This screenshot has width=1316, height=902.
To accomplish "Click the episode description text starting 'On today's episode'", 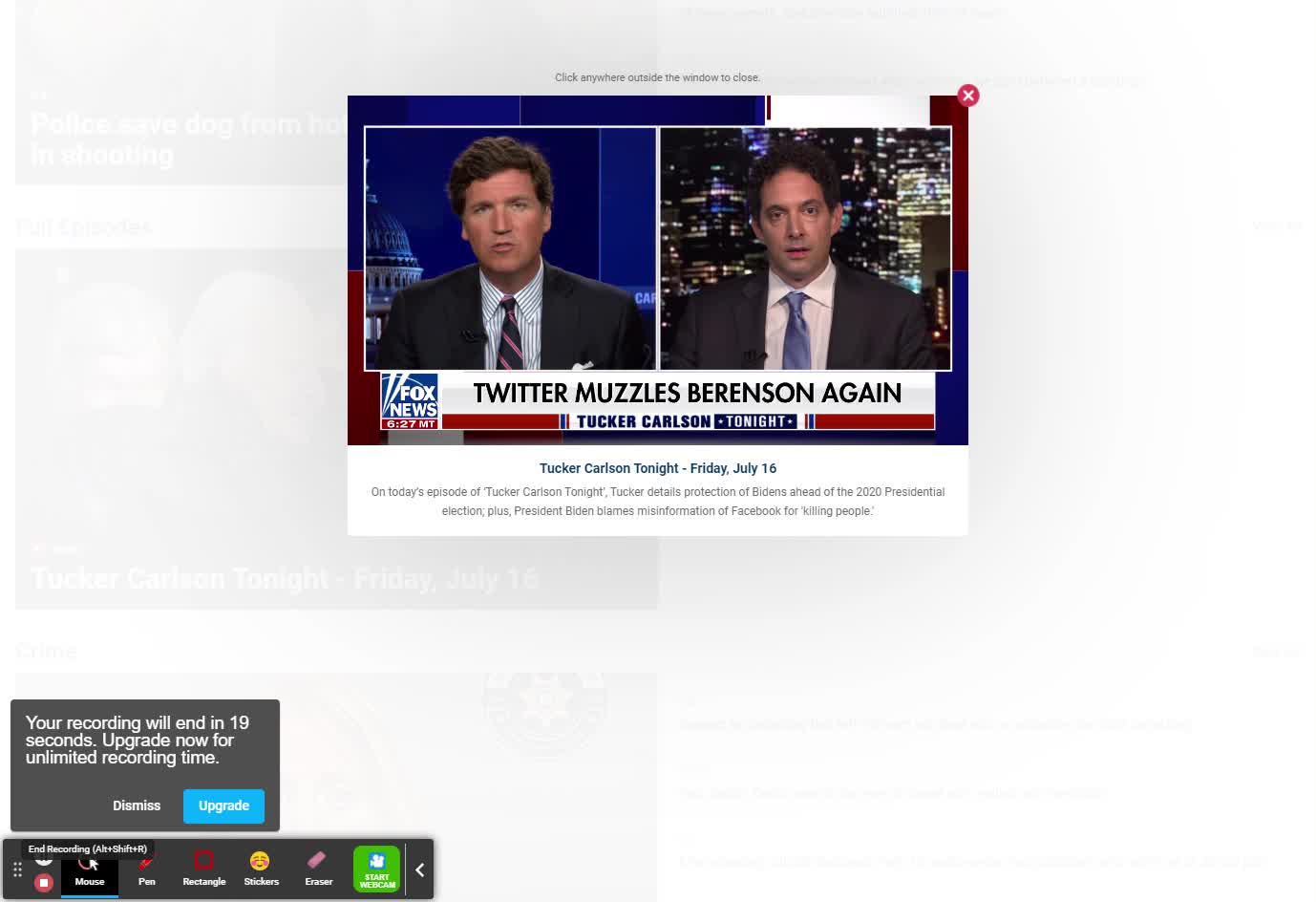I will [658, 502].
